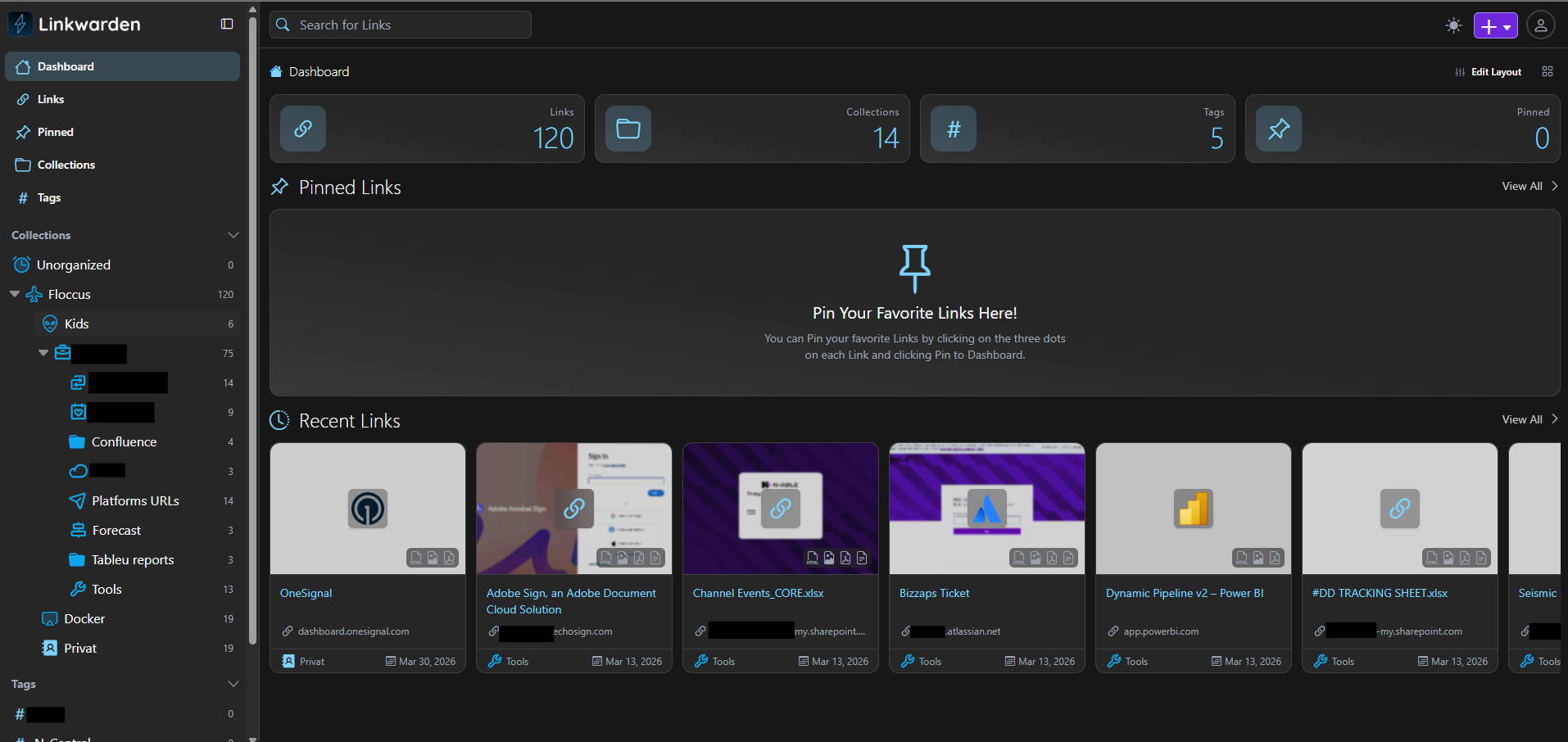1568x742 pixels.
Task: Navigate to Collections sidebar item
Action: pyautogui.click(x=122, y=165)
